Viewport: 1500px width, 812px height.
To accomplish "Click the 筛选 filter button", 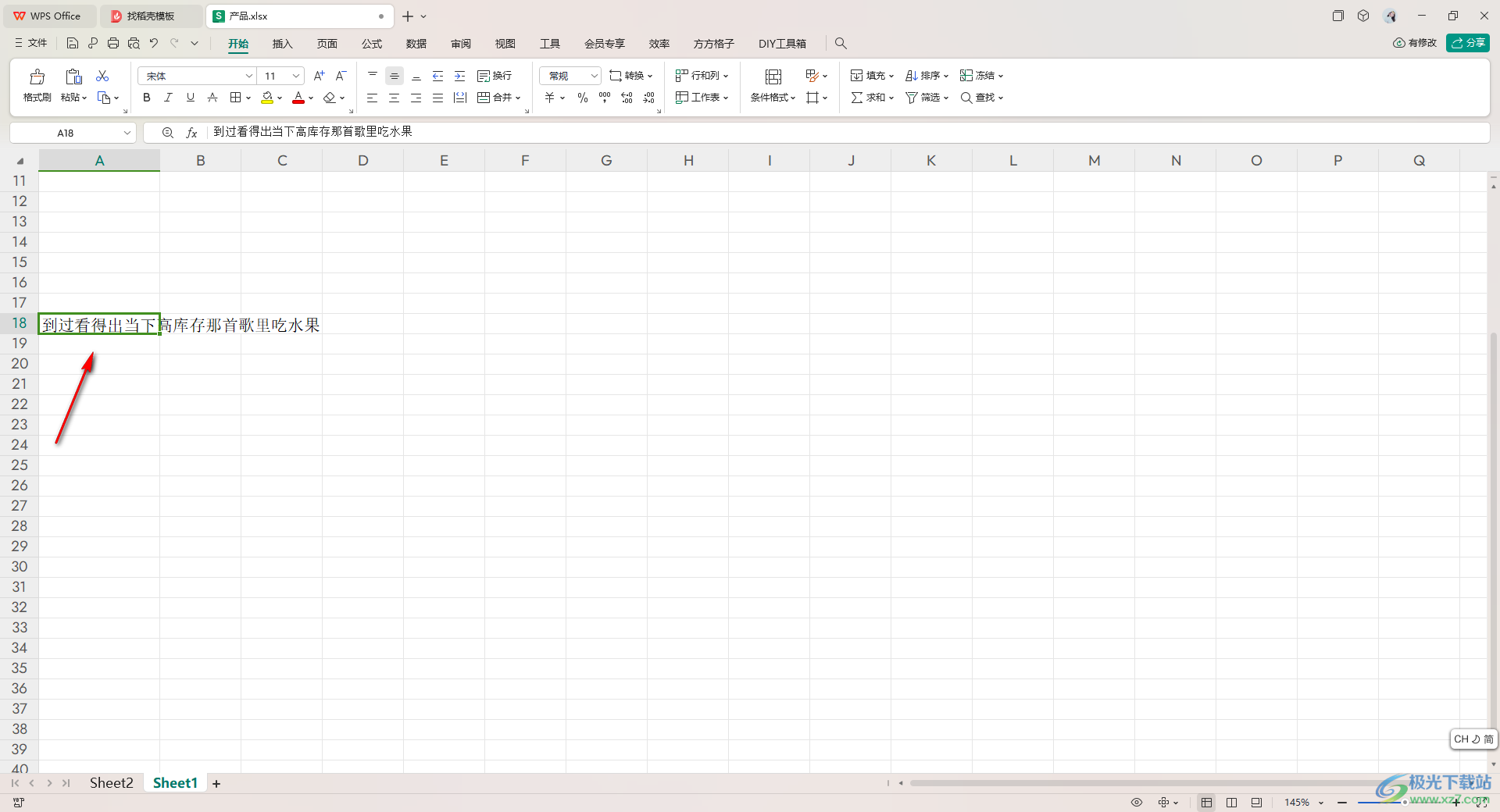I will [927, 98].
